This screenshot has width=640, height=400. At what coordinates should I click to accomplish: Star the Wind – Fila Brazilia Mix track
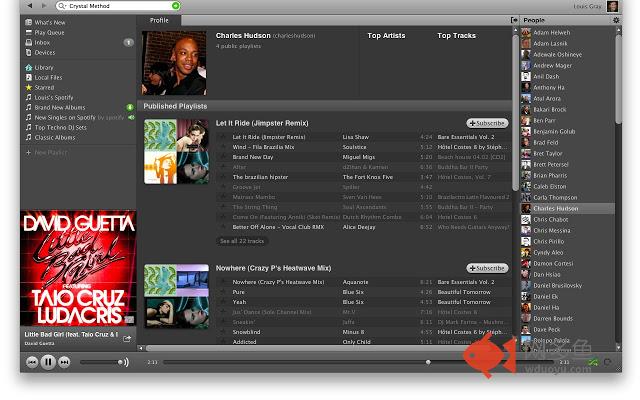pyautogui.click(x=223, y=147)
